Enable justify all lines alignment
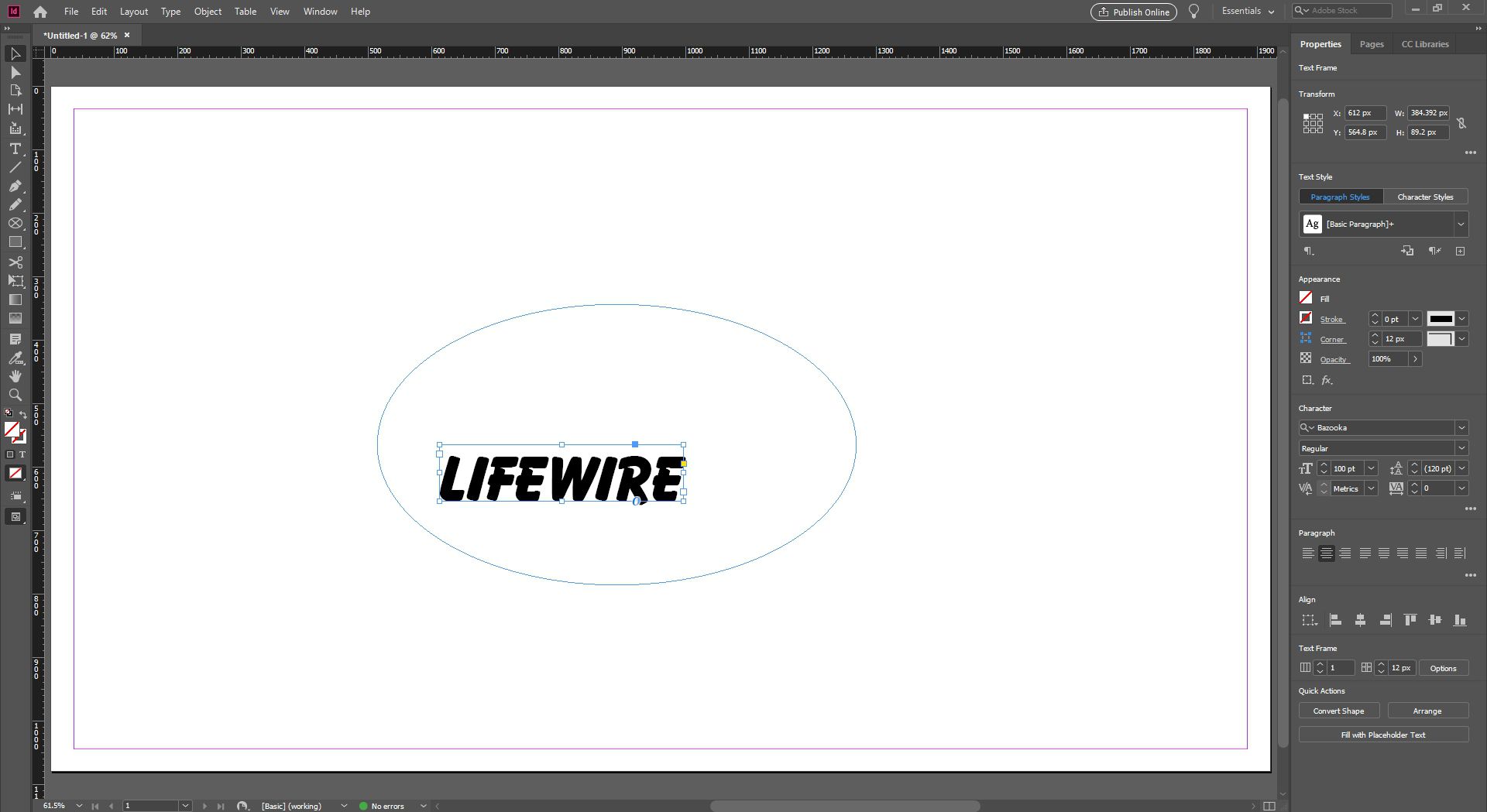 (1421, 553)
